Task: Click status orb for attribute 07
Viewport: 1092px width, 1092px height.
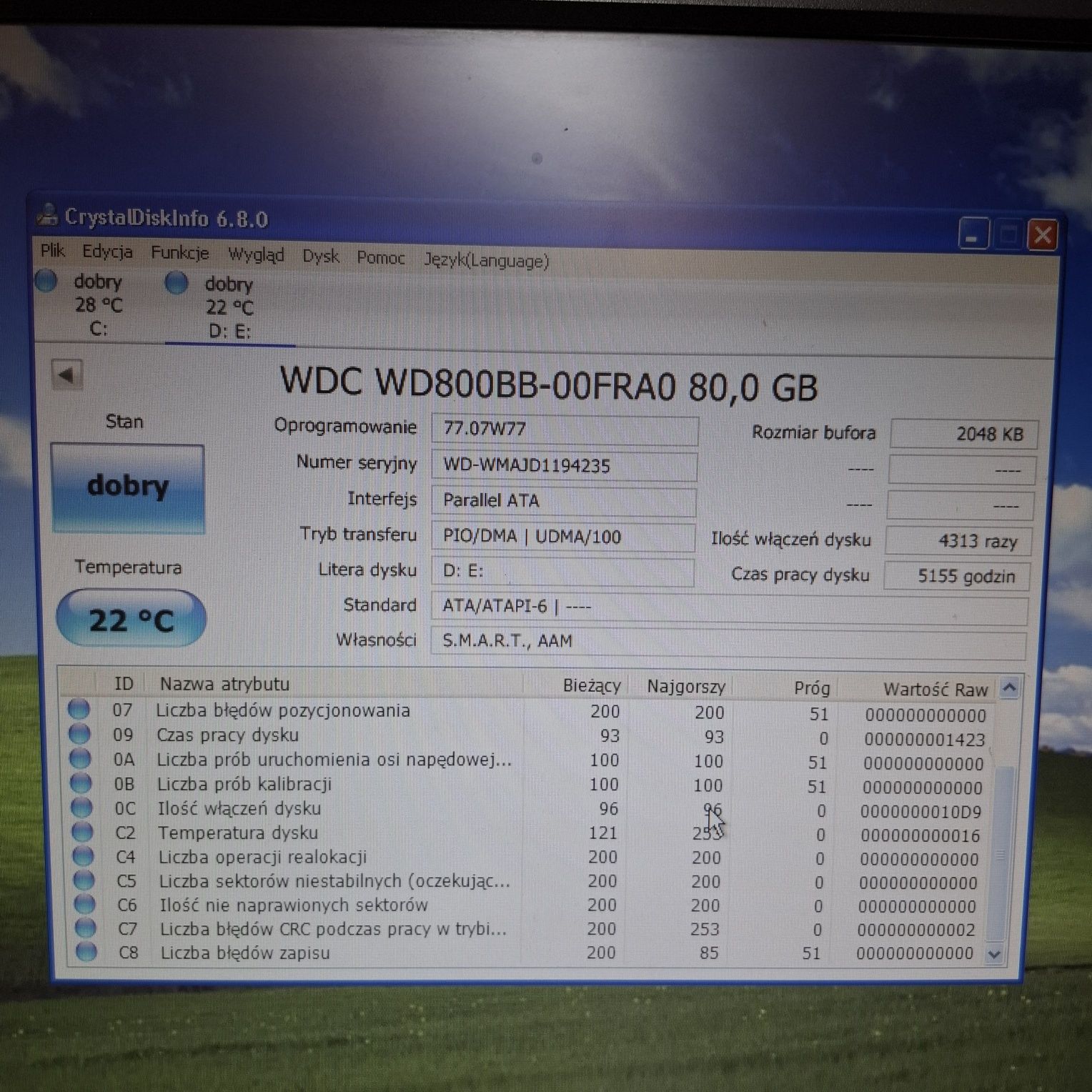Action: point(79,710)
